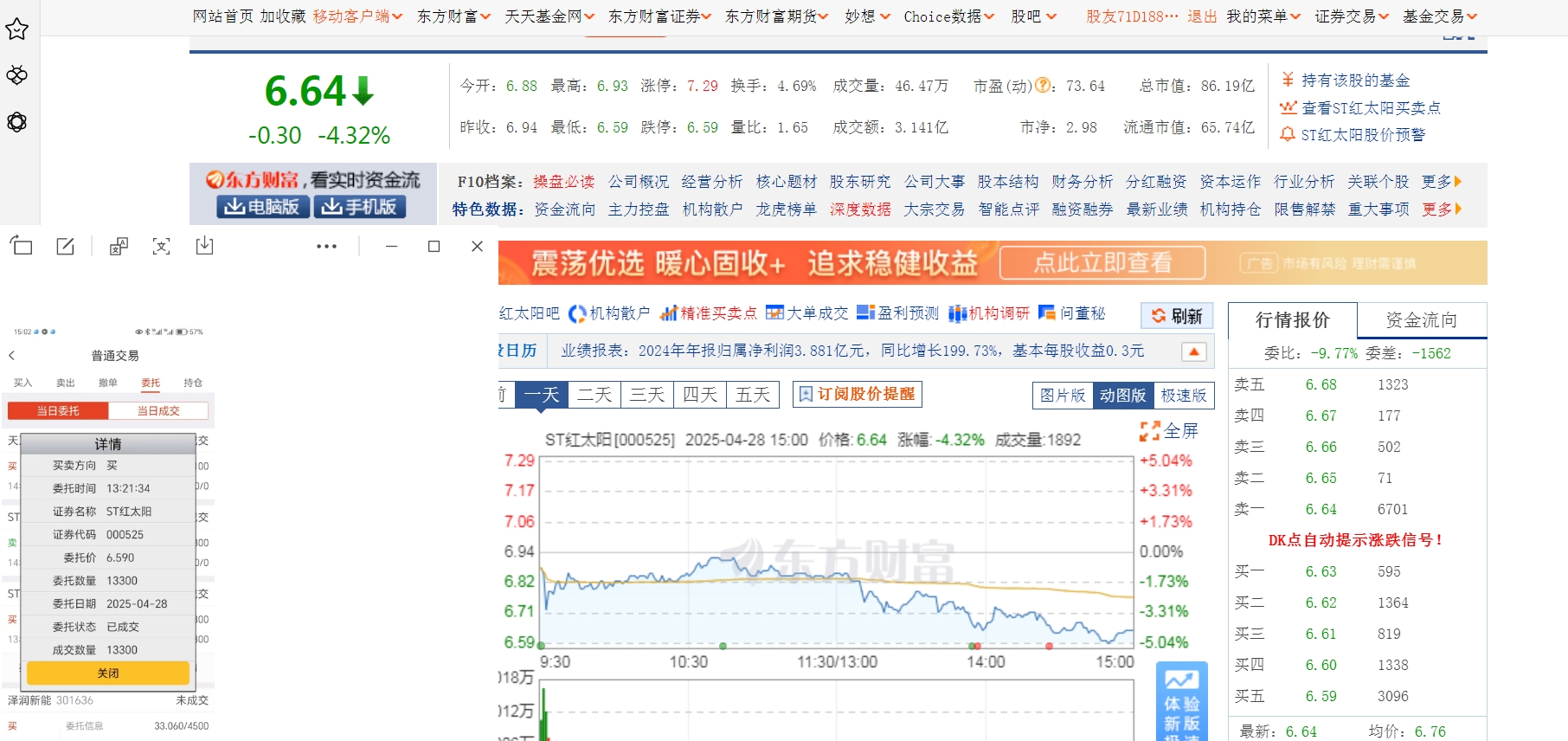Click the hexagon gear icon in left sidebar
Image resolution: width=1568 pixels, height=741 pixels.
(16, 122)
